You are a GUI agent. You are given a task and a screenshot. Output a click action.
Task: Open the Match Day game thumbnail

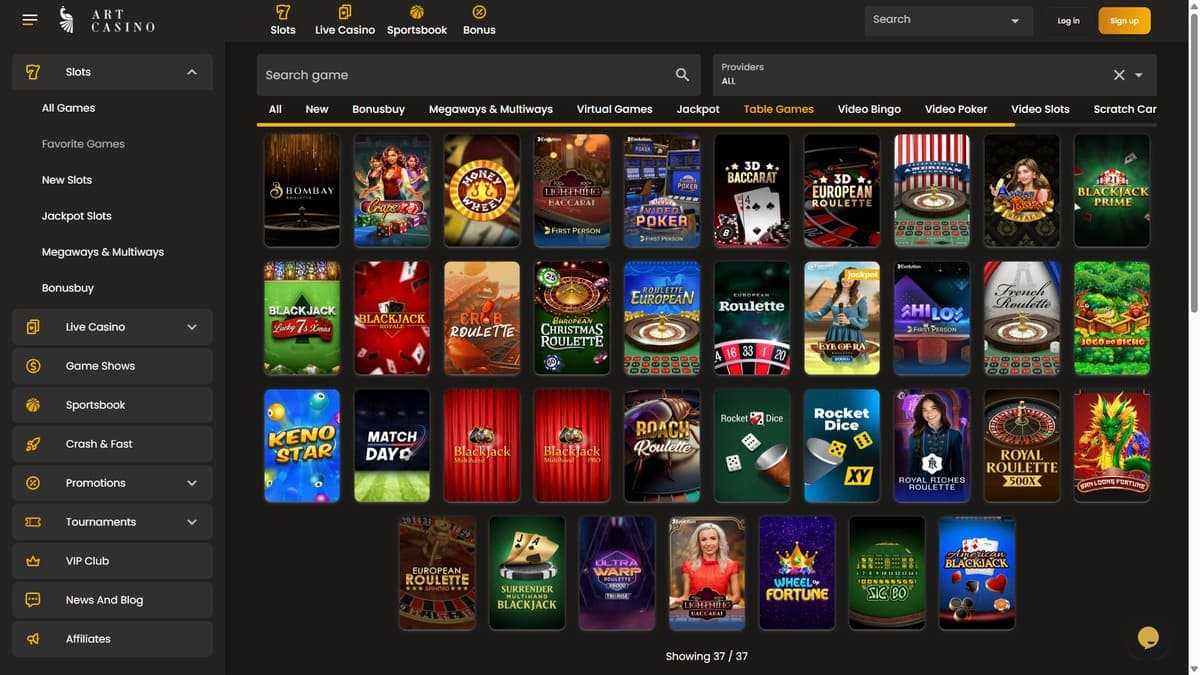pos(392,446)
